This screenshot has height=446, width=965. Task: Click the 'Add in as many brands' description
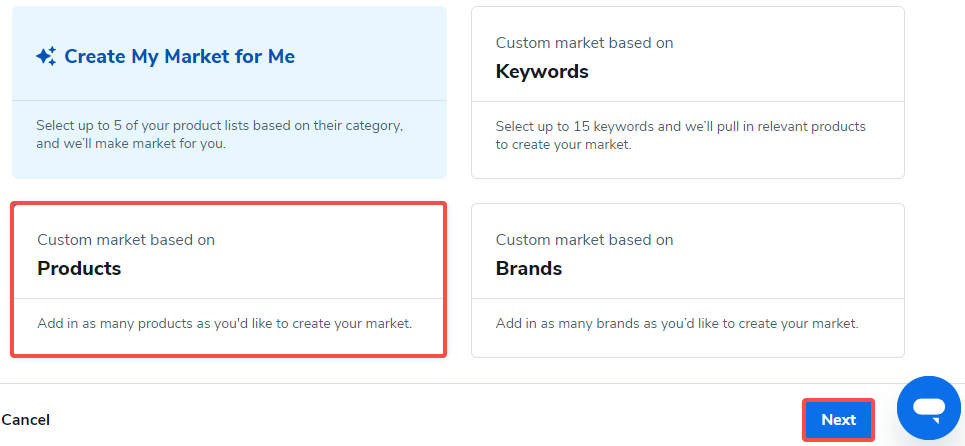coord(677,324)
